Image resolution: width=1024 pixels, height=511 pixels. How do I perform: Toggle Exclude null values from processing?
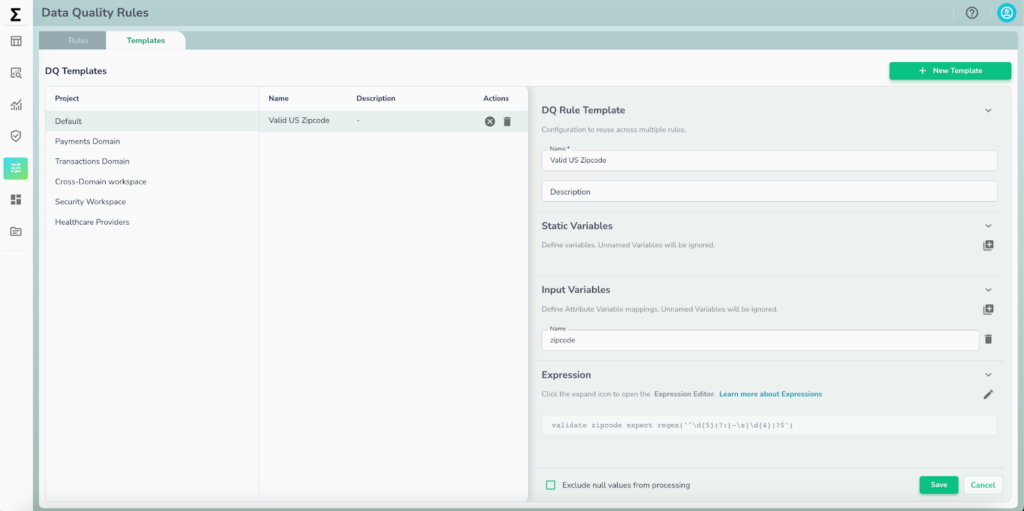click(x=551, y=485)
